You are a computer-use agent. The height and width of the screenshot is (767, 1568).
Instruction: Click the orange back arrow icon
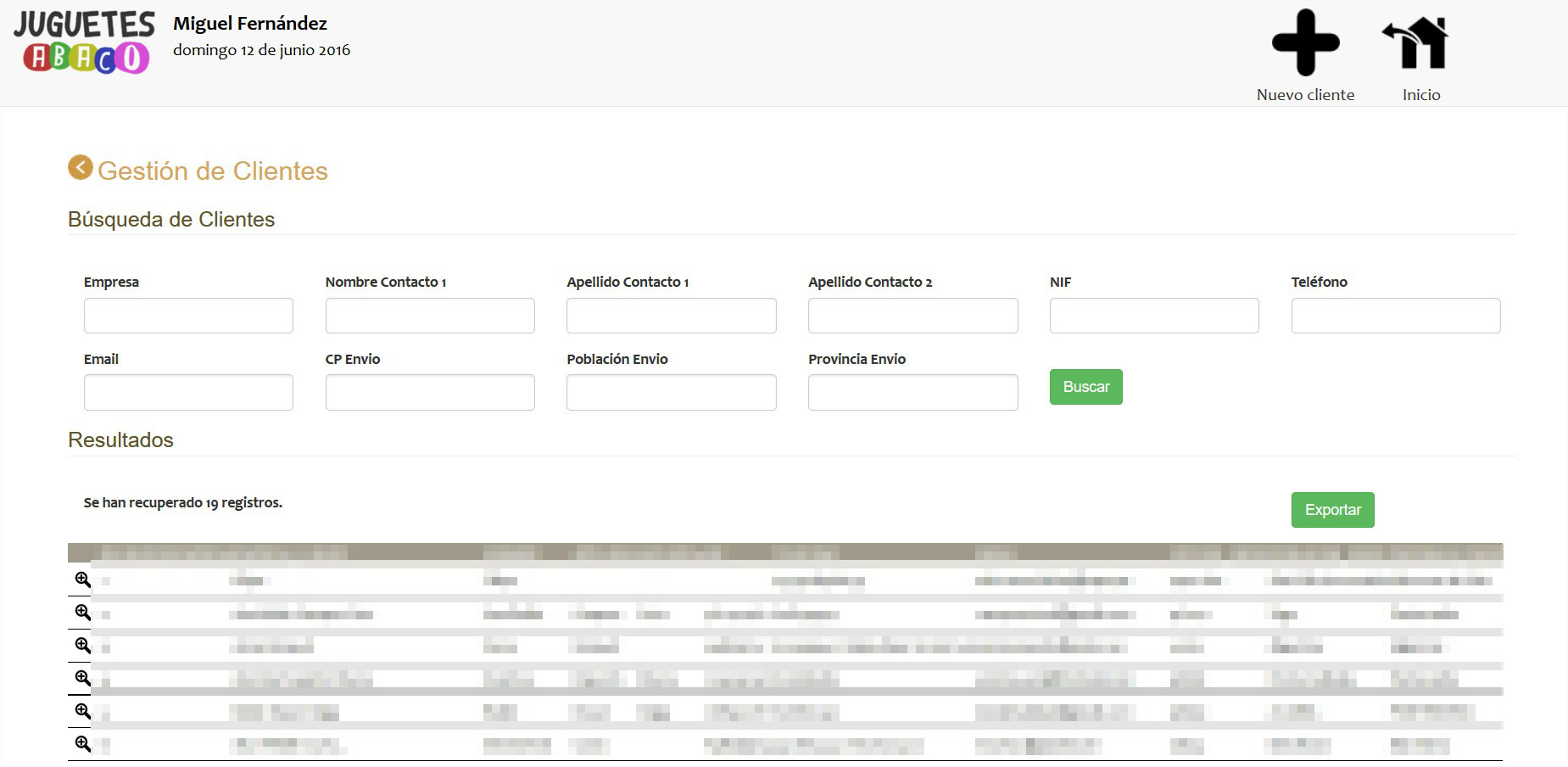click(x=81, y=168)
